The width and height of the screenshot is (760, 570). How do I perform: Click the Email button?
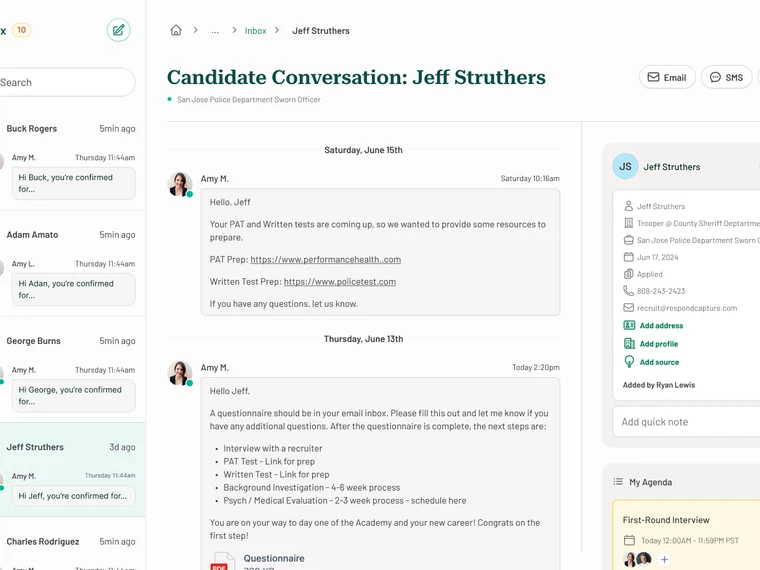[x=667, y=77]
